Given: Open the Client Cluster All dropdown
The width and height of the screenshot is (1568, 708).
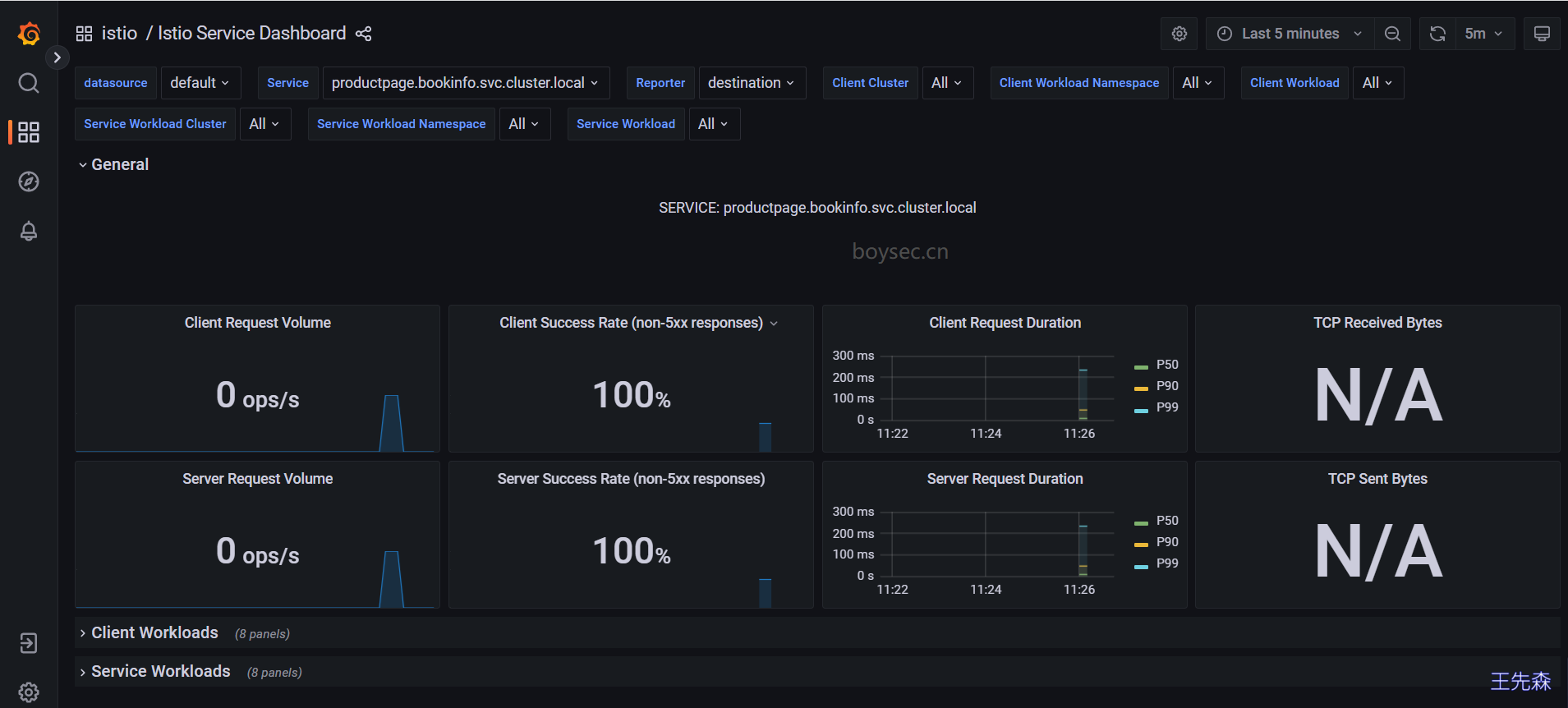Looking at the screenshot, I should tap(947, 83).
